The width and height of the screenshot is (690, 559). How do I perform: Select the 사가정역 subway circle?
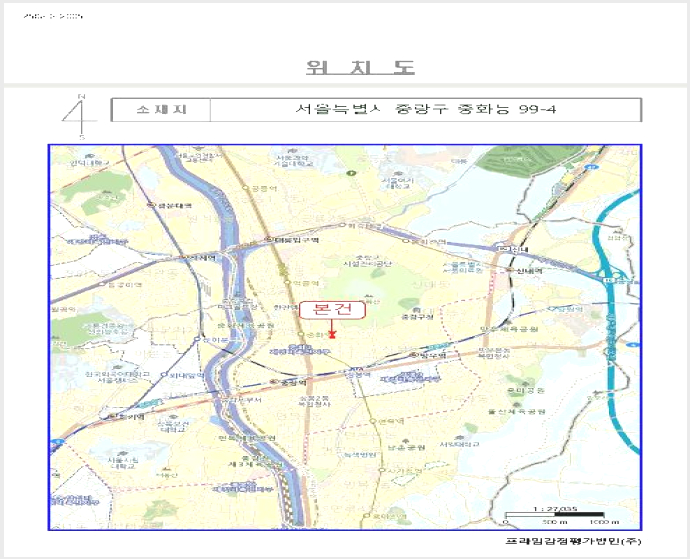pos(382,471)
